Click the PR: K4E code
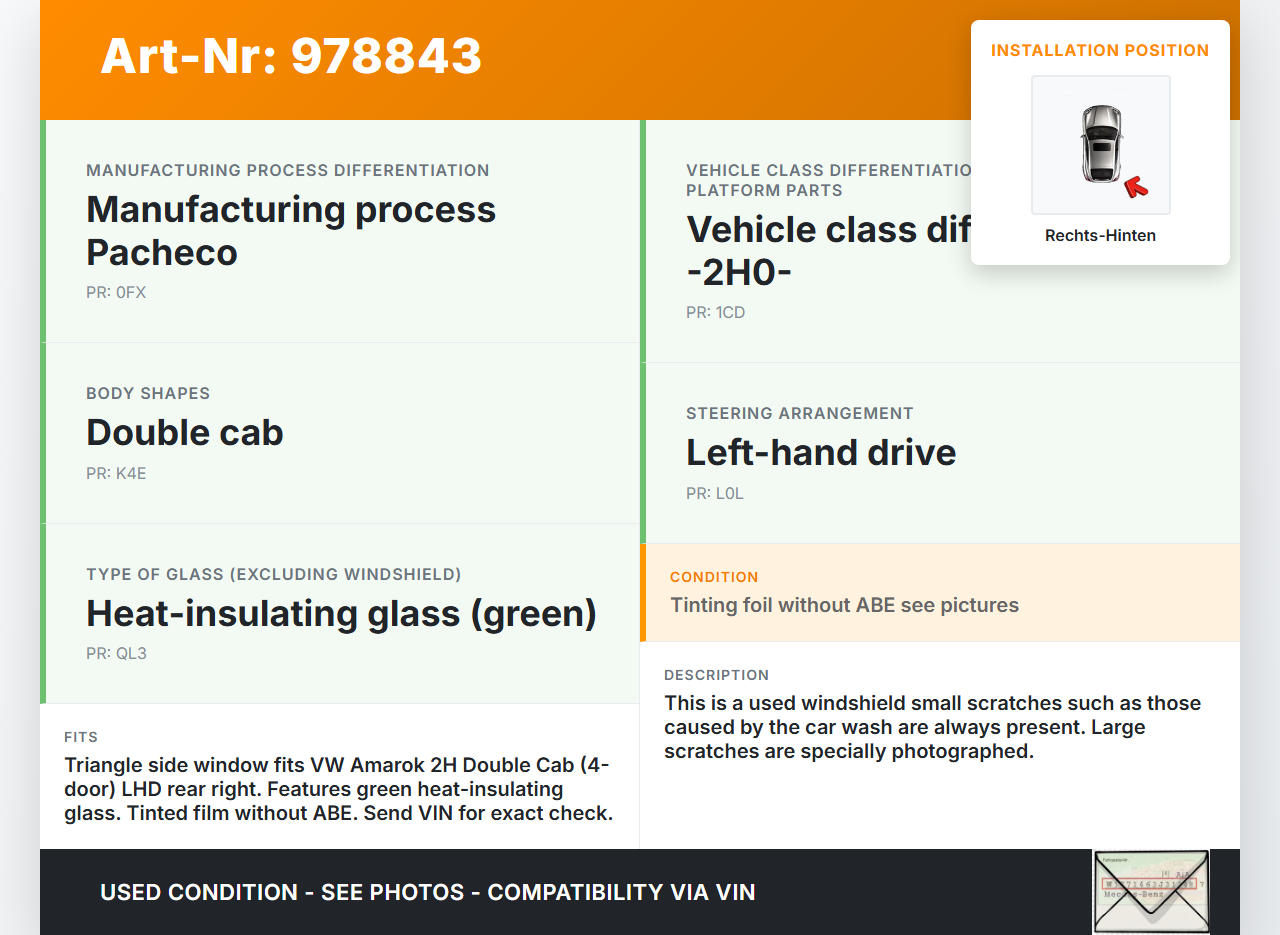 [116, 474]
